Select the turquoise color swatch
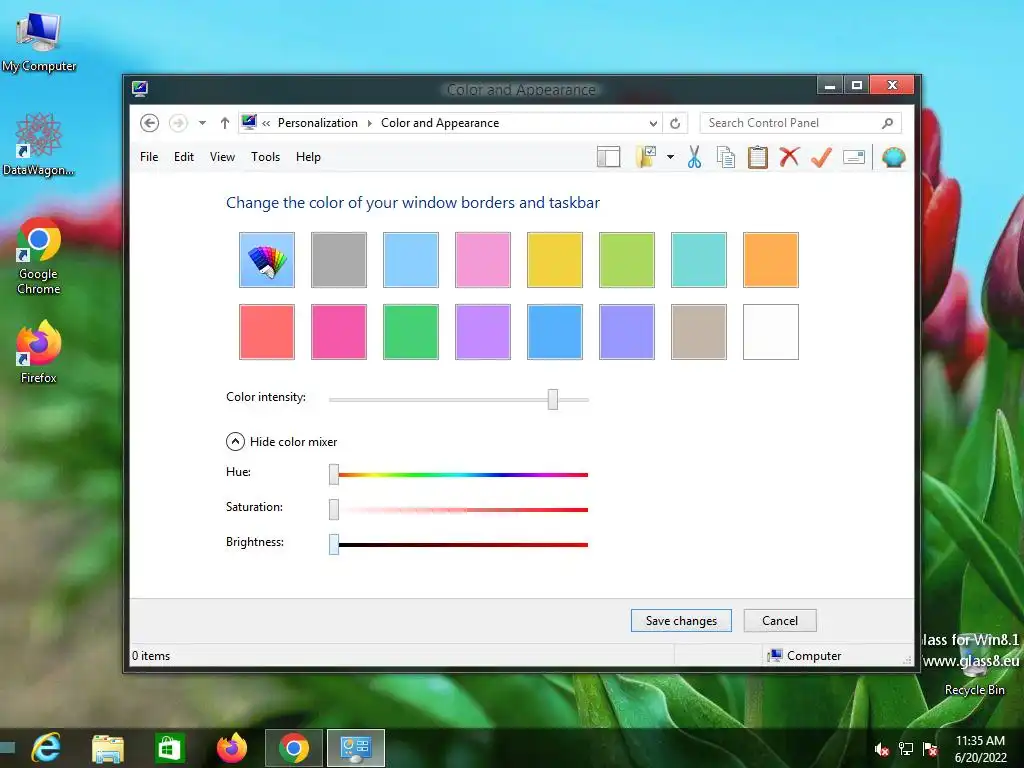1024x768 pixels. tap(699, 260)
